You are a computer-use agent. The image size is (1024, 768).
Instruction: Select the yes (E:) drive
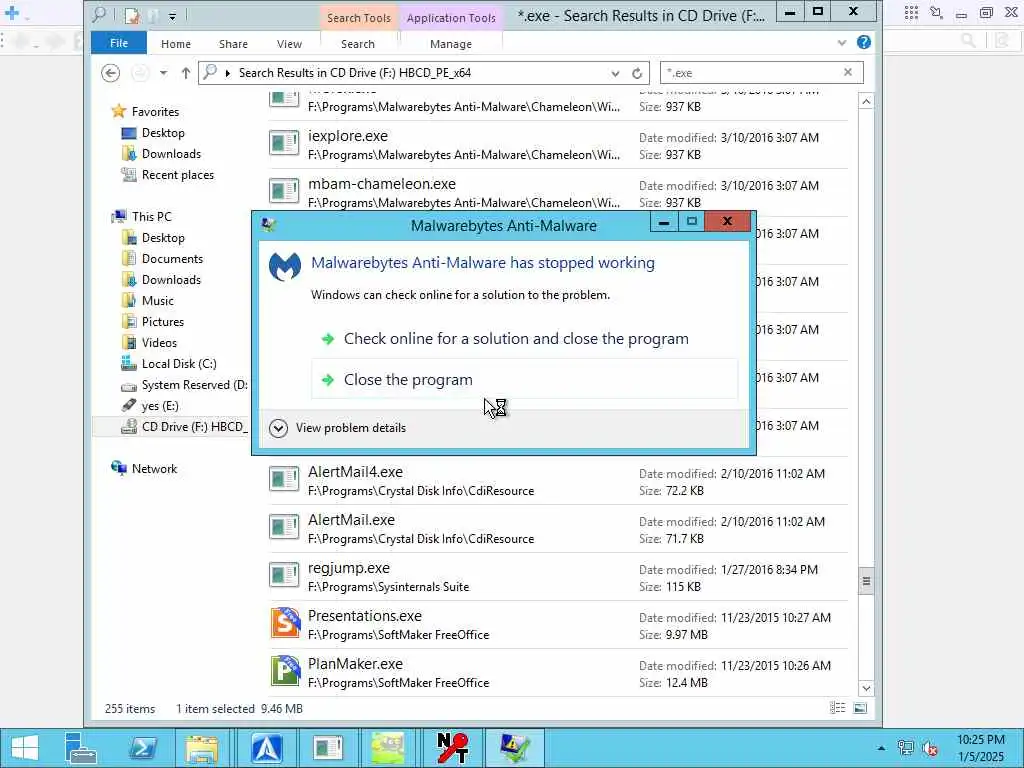click(x=160, y=406)
